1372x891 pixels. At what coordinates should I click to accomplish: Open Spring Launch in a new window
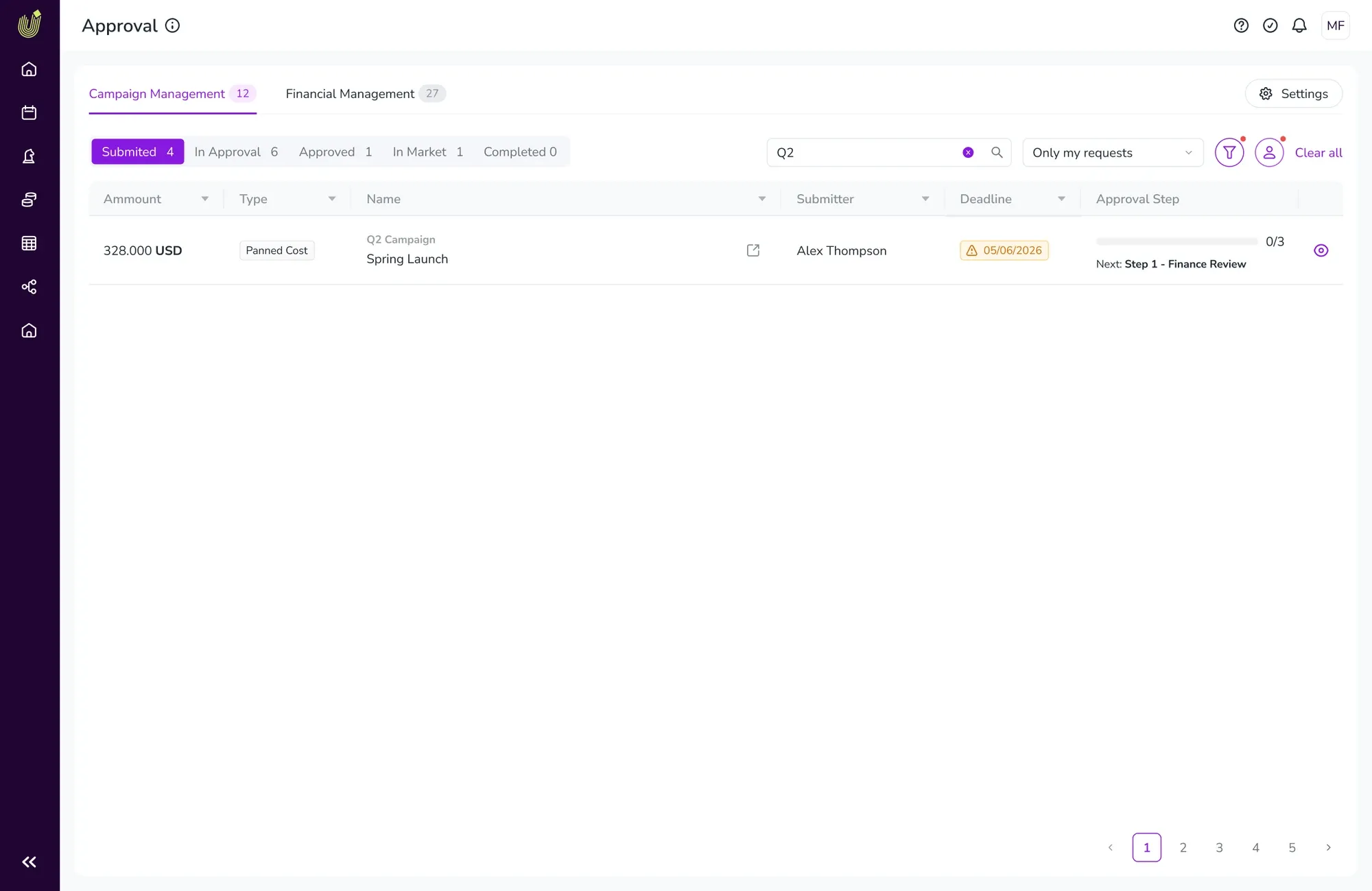(x=753, y=250)
